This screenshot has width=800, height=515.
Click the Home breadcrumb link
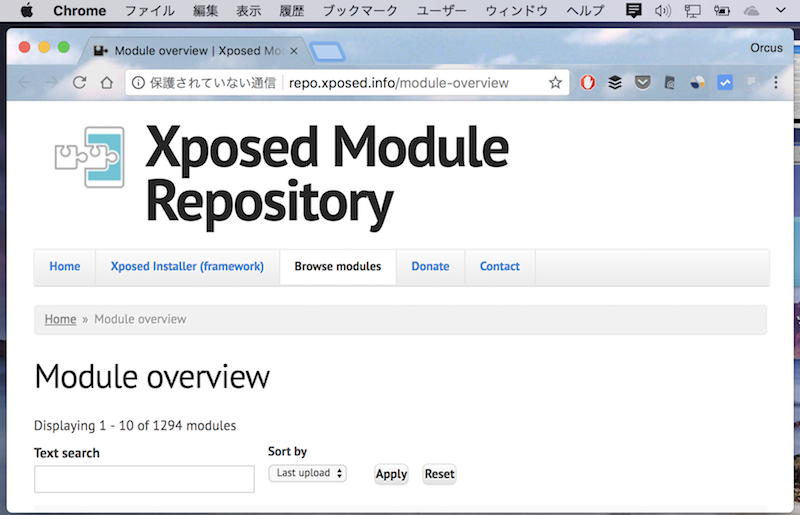click(x=60, y=319)
